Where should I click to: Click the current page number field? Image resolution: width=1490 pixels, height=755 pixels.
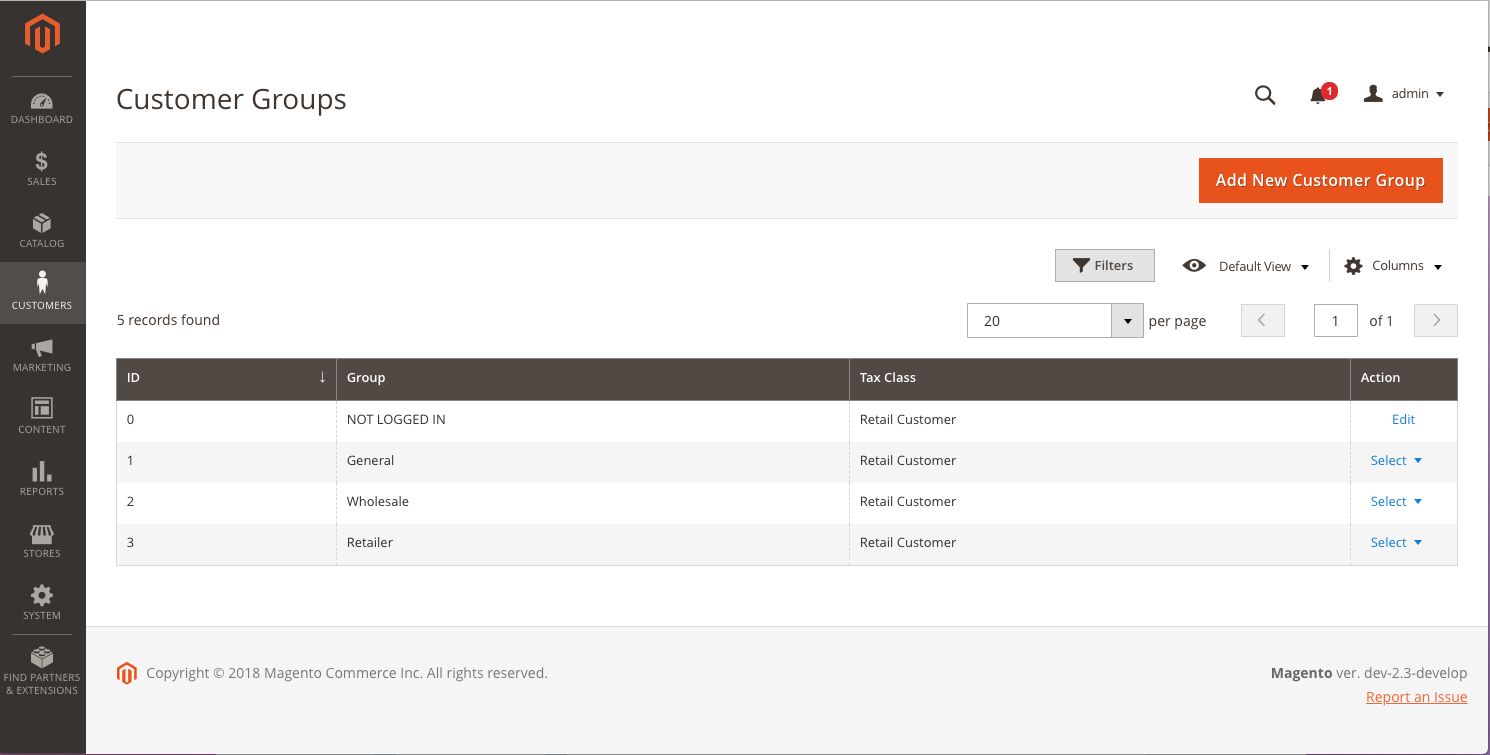click(x=1335, y=321)
